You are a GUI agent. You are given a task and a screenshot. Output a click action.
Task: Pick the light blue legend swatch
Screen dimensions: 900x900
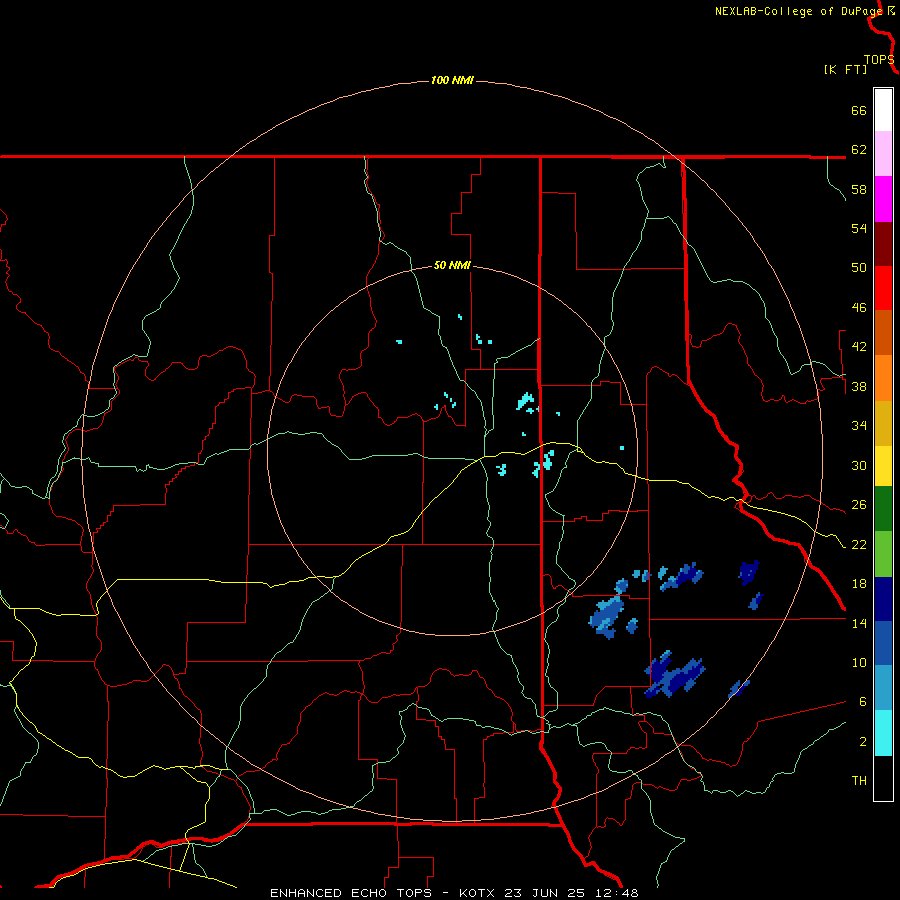pos(883,688)
